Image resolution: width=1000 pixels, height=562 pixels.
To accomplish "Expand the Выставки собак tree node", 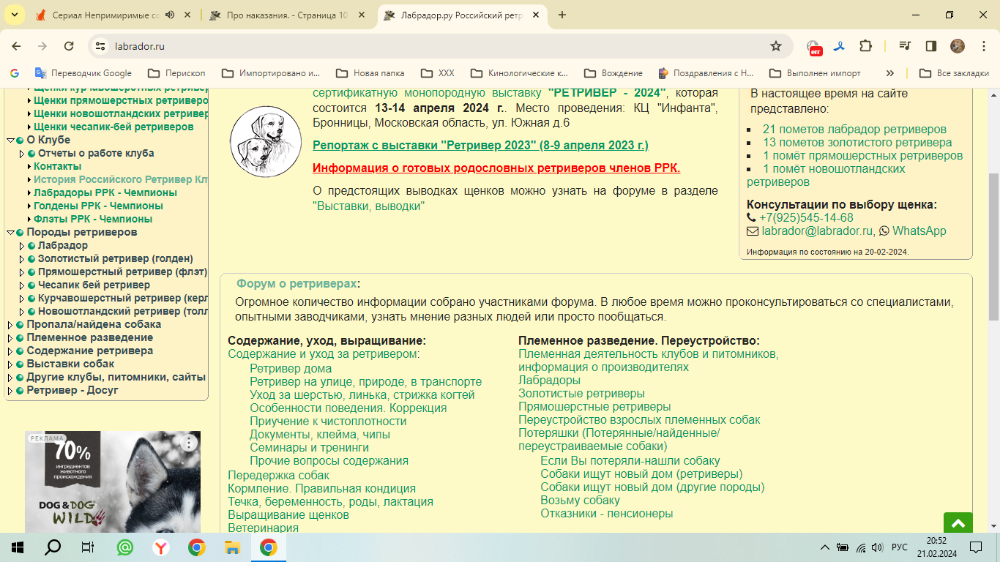I will (x=10, y=364).
